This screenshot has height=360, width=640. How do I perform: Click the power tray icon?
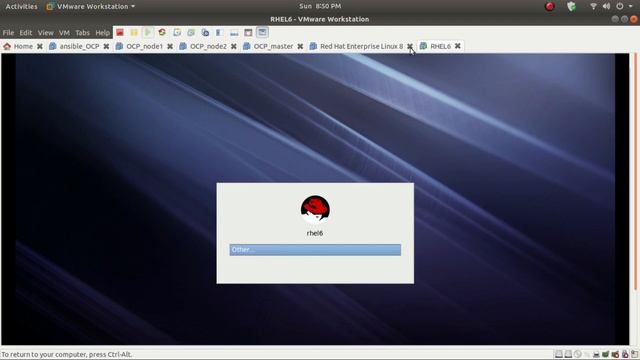tap(620, 6)
